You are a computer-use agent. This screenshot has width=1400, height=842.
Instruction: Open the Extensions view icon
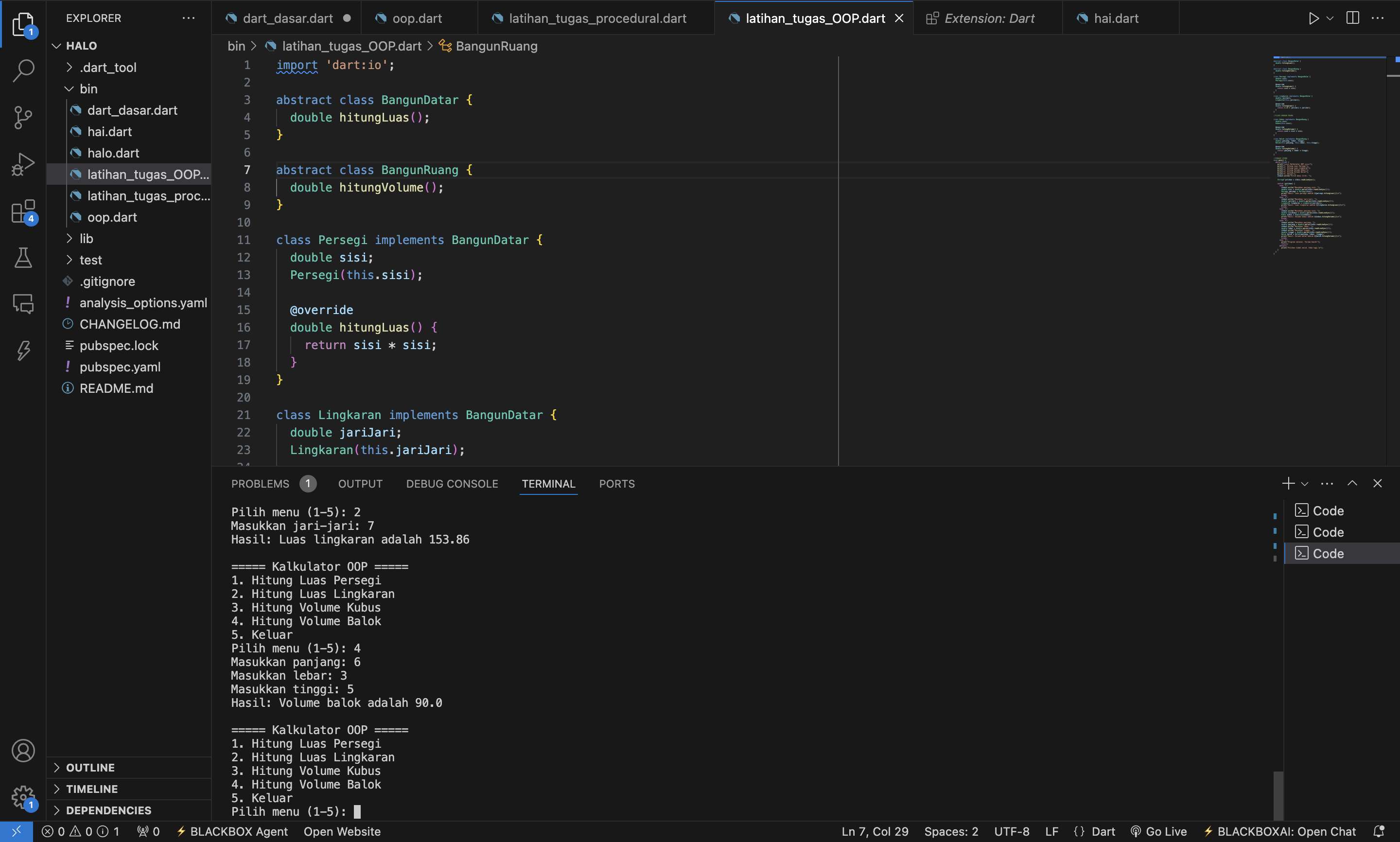tap(23, 211)
